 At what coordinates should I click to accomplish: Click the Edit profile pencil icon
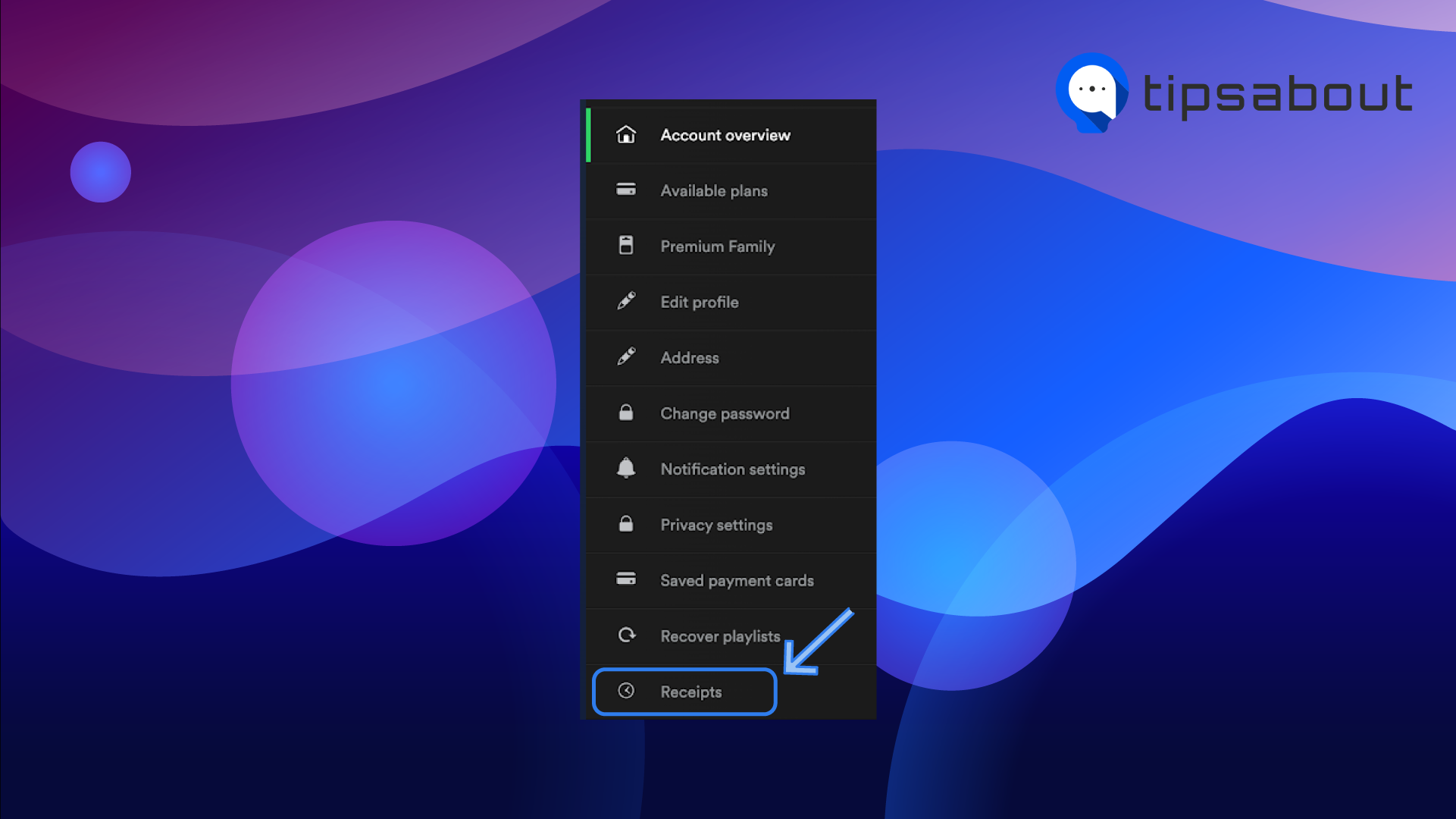click(x=626, y=301)
